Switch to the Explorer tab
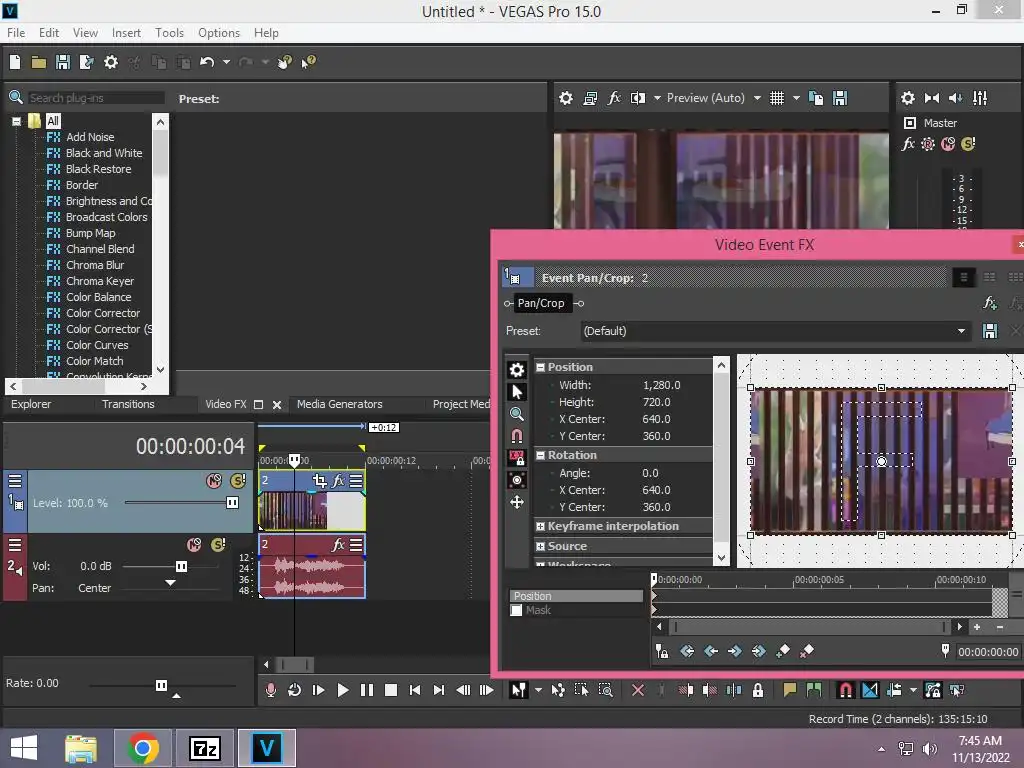 [31, 404]
